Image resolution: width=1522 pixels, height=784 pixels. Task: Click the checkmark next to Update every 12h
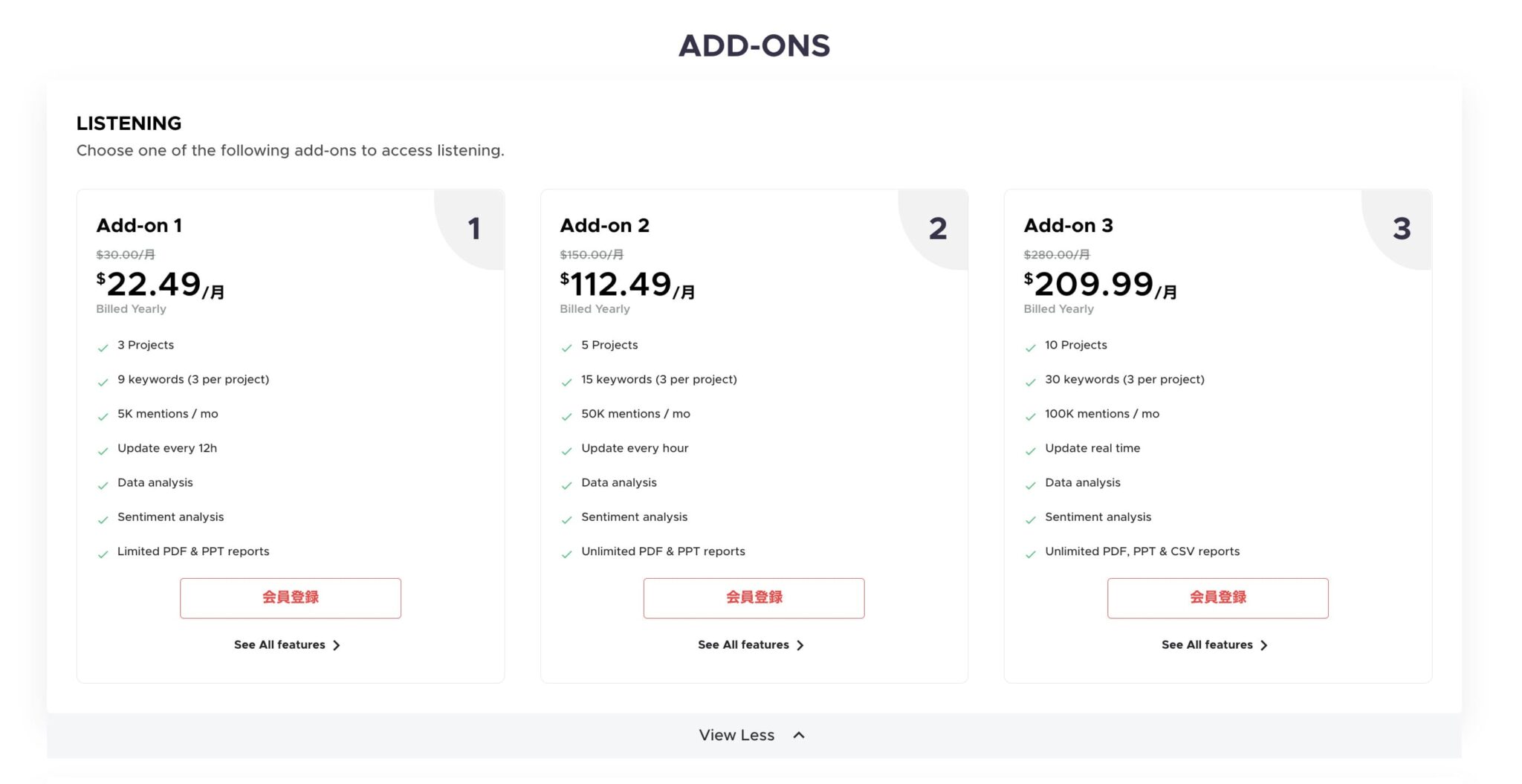pos(102,450)
